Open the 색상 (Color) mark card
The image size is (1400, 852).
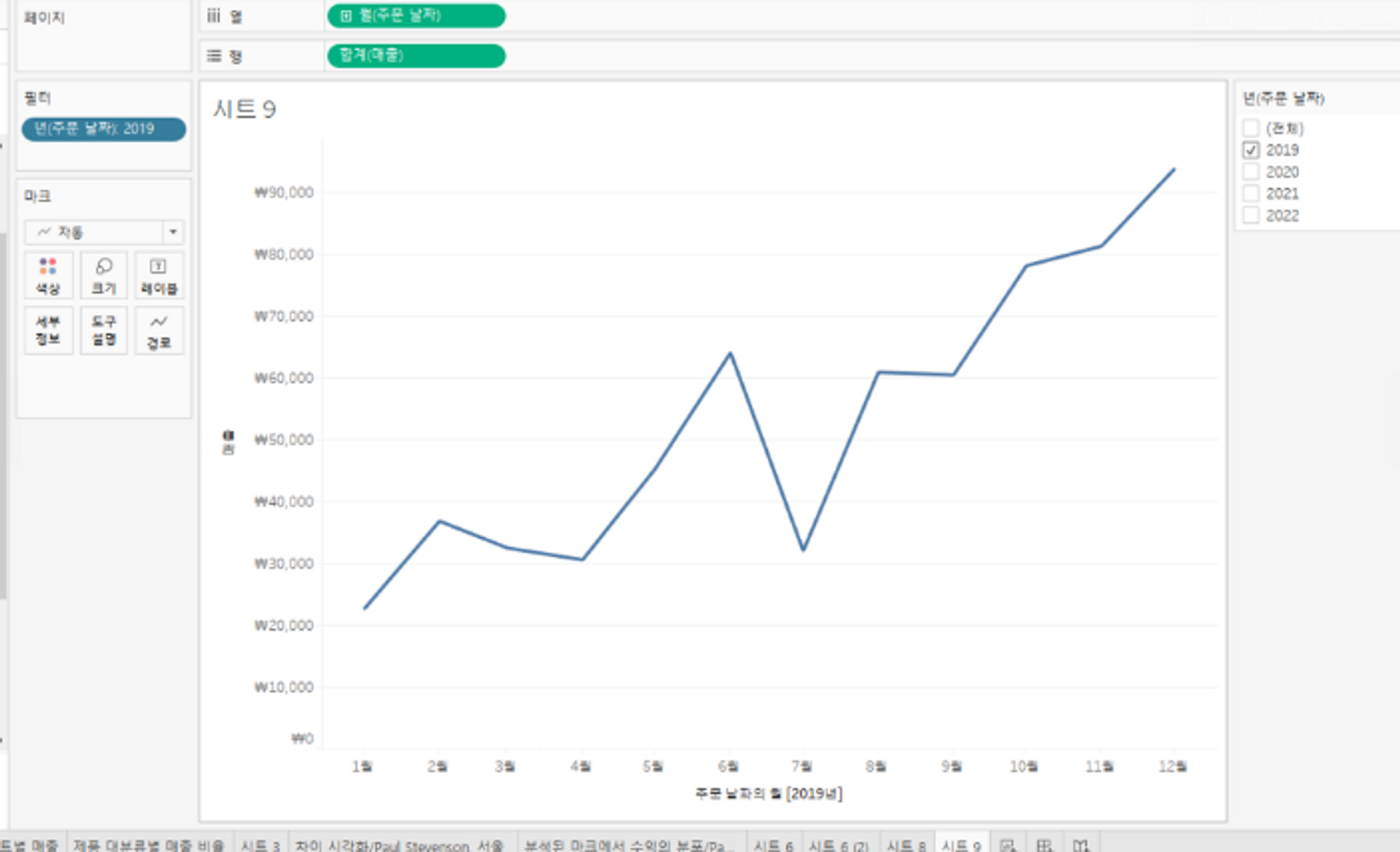[48, 275]
